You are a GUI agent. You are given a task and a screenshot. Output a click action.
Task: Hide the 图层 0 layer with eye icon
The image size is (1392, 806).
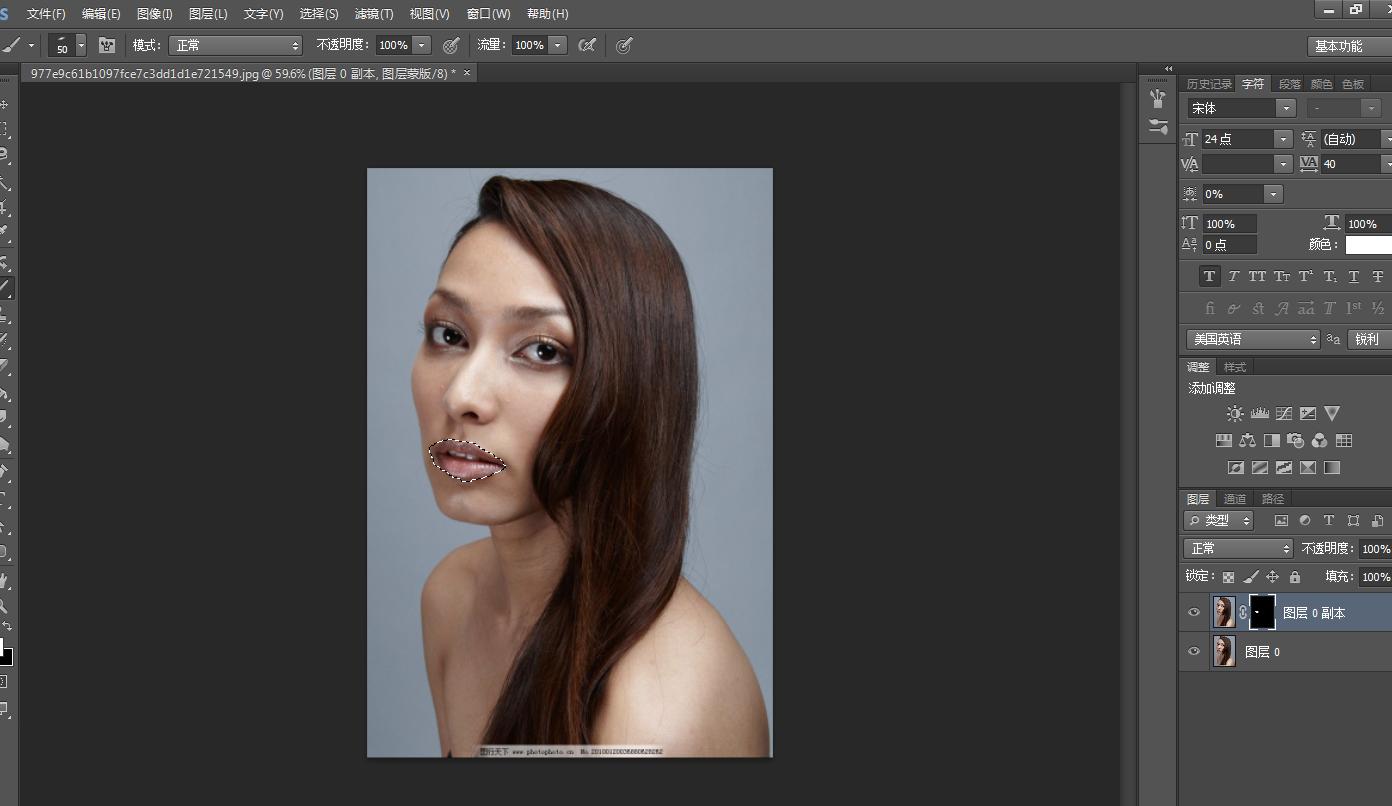[1193, 652]
